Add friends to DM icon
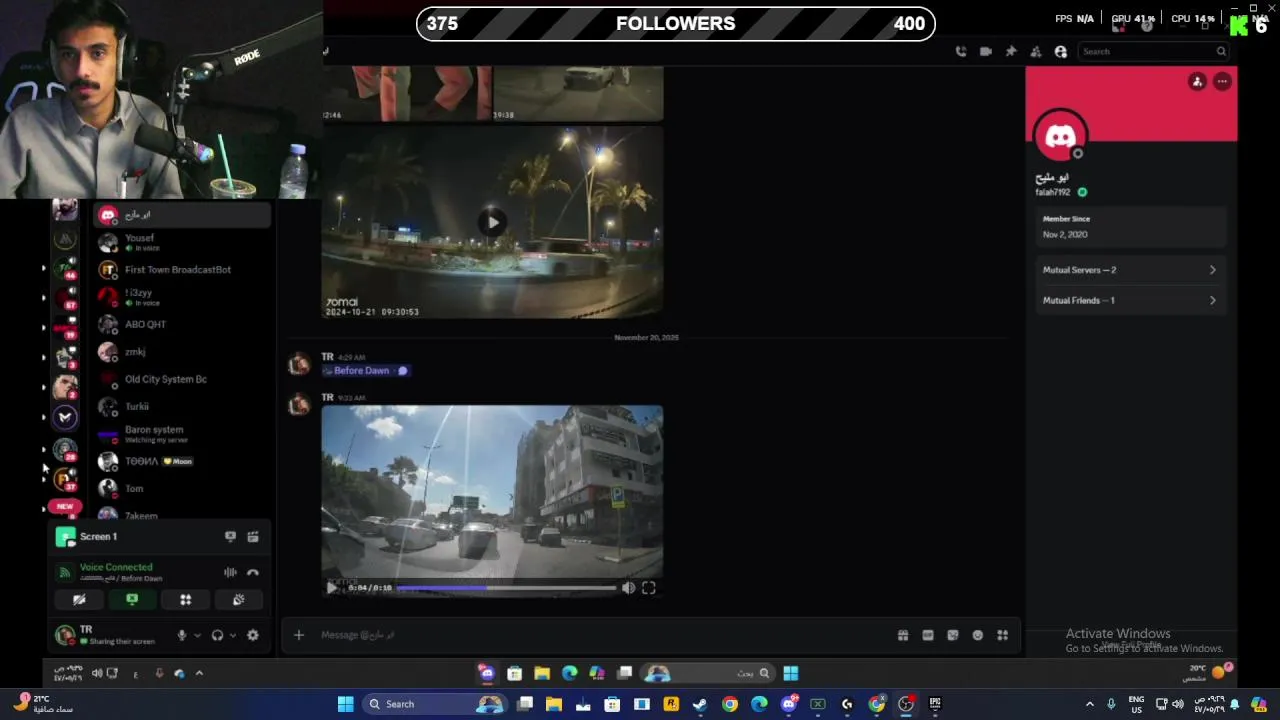Screen dimensions: 1280x720 tap(1036, 51)
